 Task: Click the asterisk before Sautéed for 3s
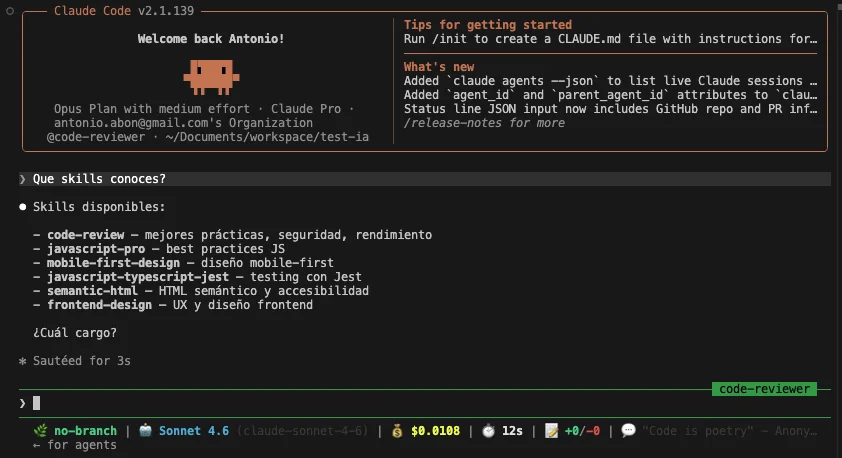tap(23, 361)
